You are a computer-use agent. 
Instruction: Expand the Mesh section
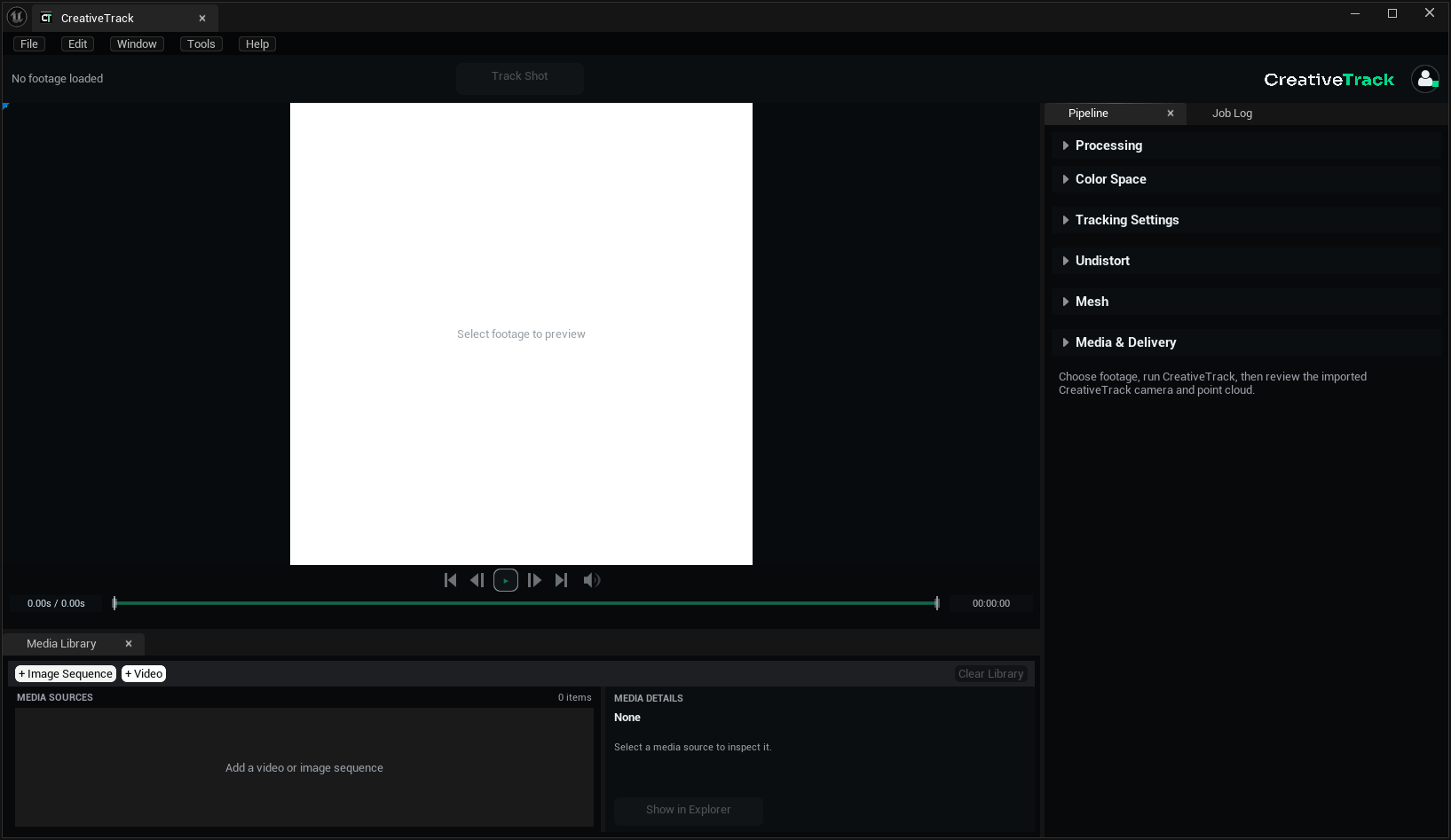pos(1248,302)
